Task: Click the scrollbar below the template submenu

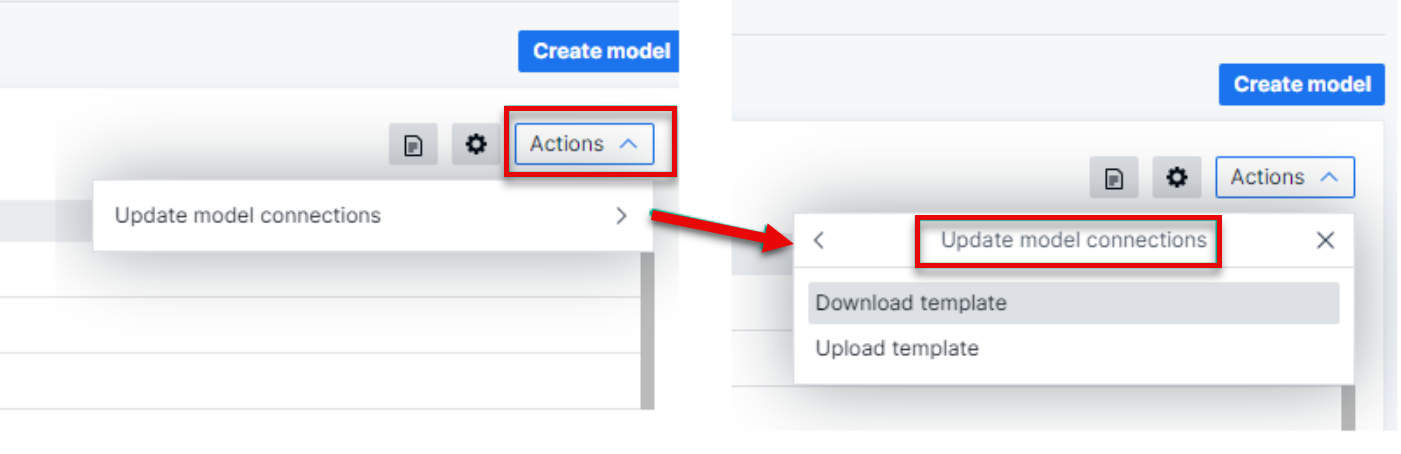Action: click(x=1347, y=406)
